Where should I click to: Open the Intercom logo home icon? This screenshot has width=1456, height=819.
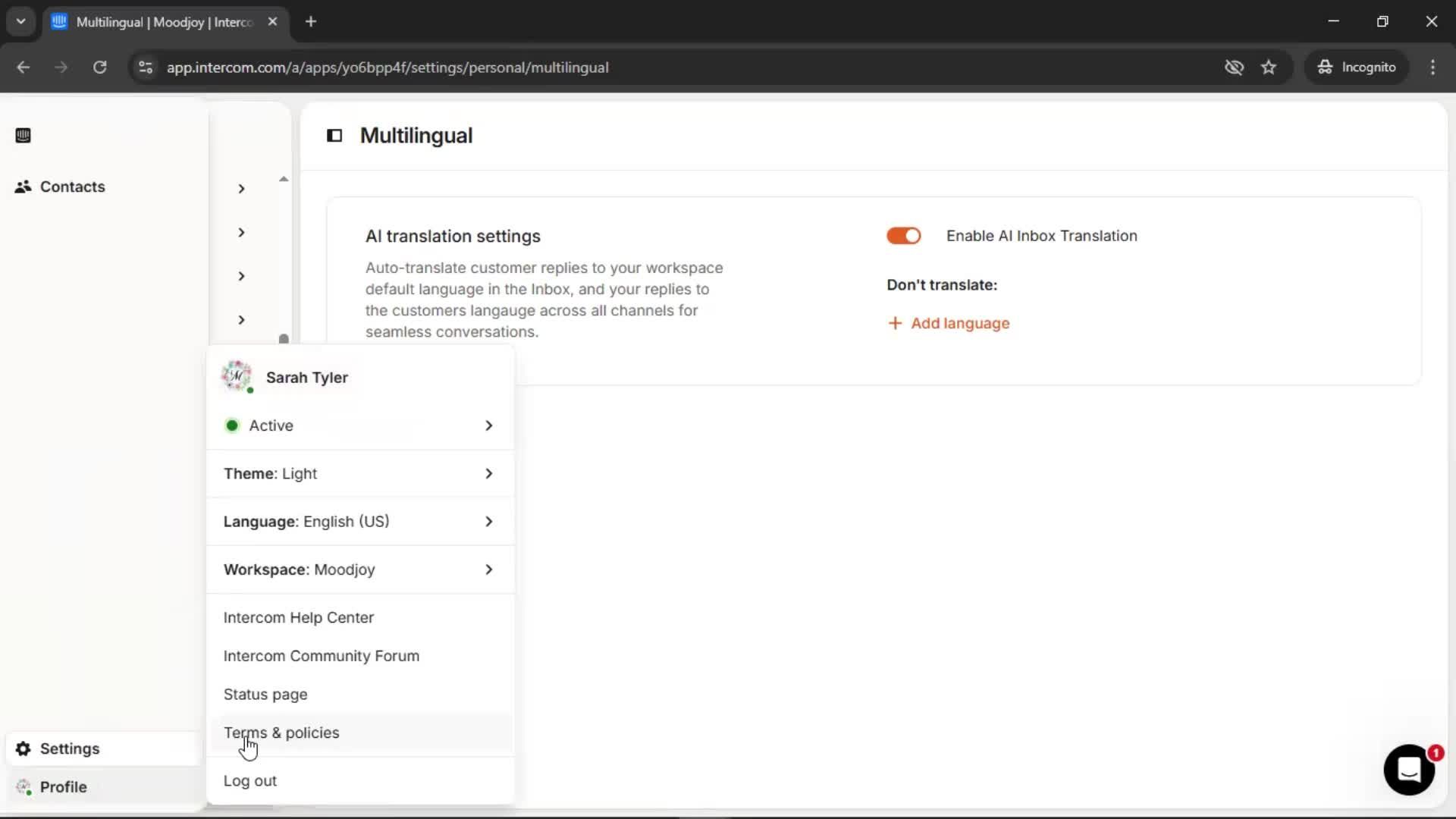[x=23, y=136]
